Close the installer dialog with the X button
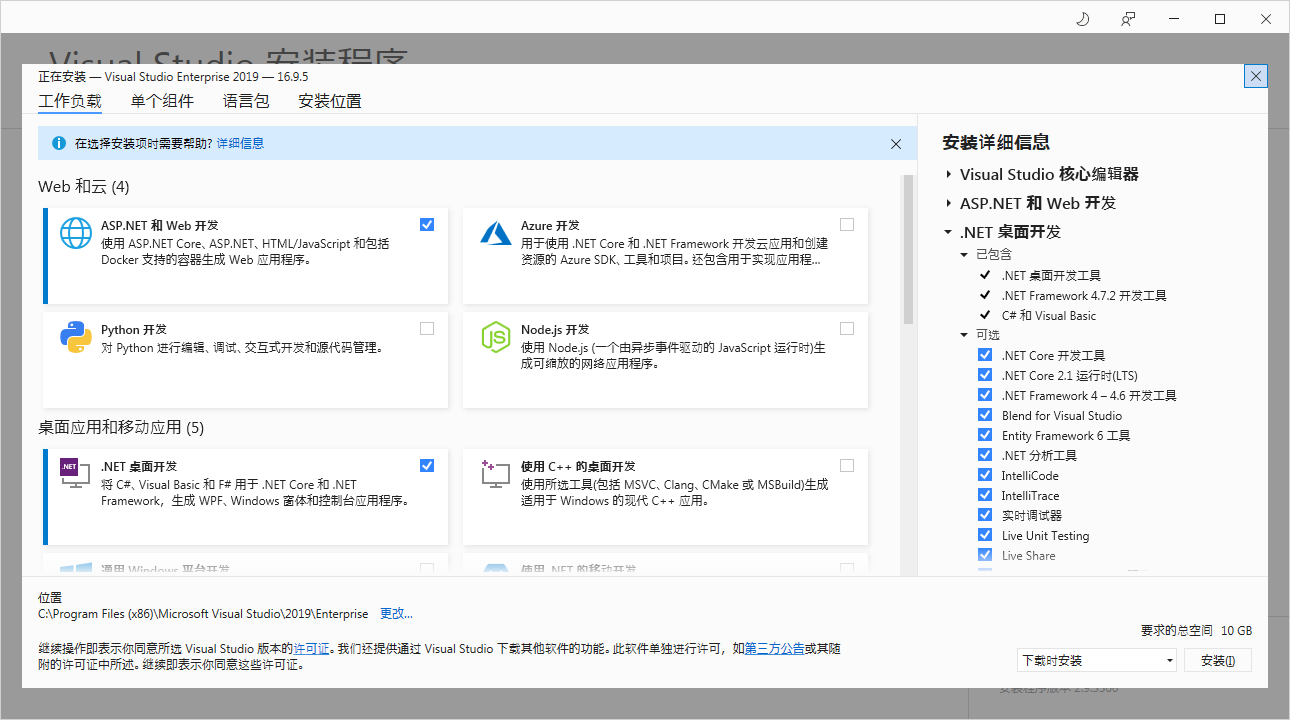The width and height of the screenshot is (1290, 720). pos(1256,76)
